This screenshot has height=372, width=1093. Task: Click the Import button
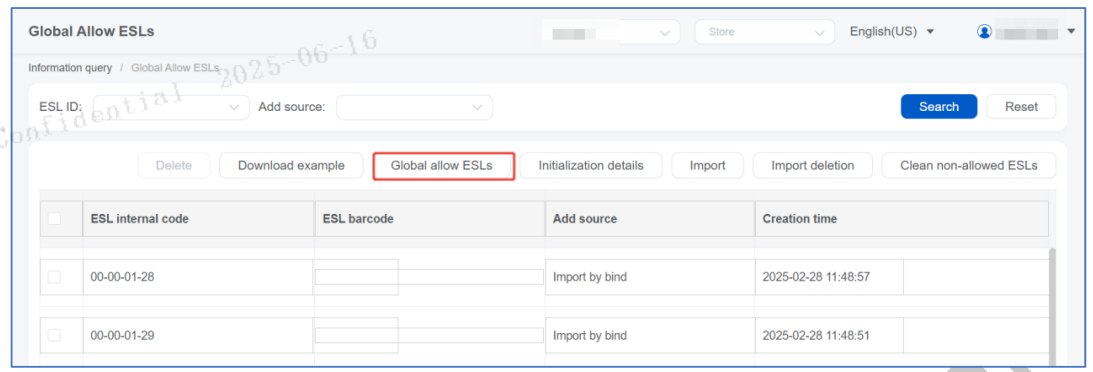[708, 166]
